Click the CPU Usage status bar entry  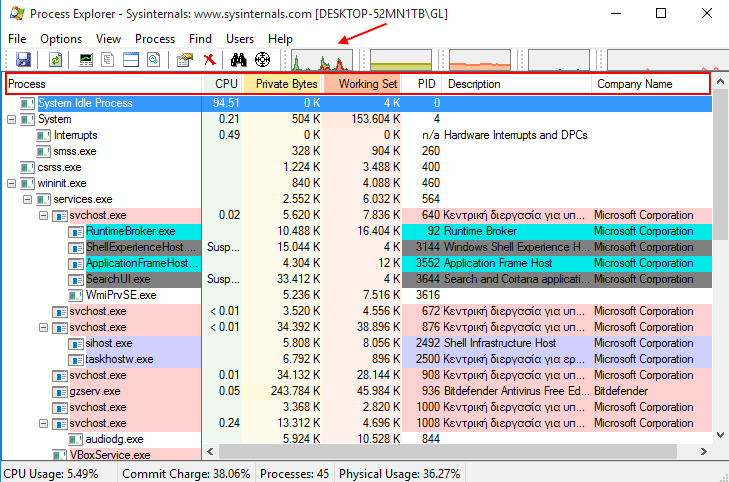click(x=51, y=474)
